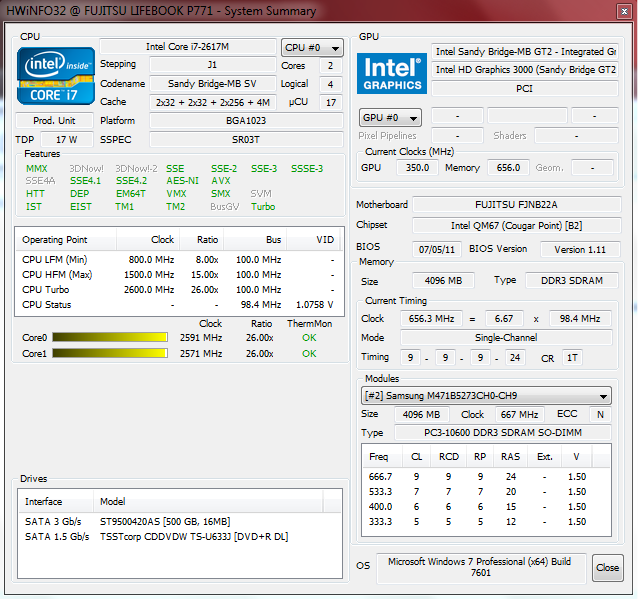Click the memory clock 656.3 MHz field

click(x=431, y=319)
